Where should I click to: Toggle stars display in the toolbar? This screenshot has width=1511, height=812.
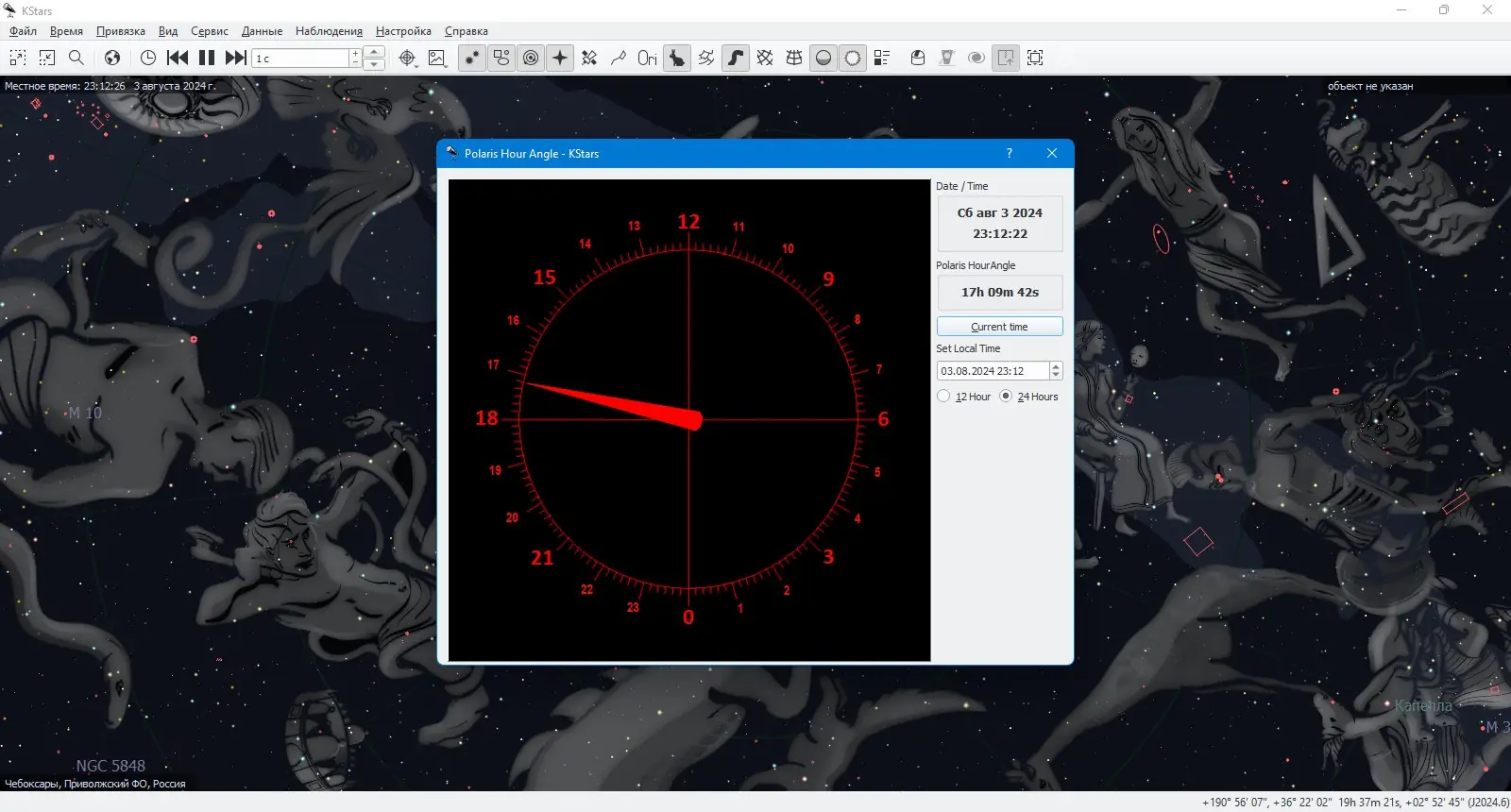click(472, 58)
